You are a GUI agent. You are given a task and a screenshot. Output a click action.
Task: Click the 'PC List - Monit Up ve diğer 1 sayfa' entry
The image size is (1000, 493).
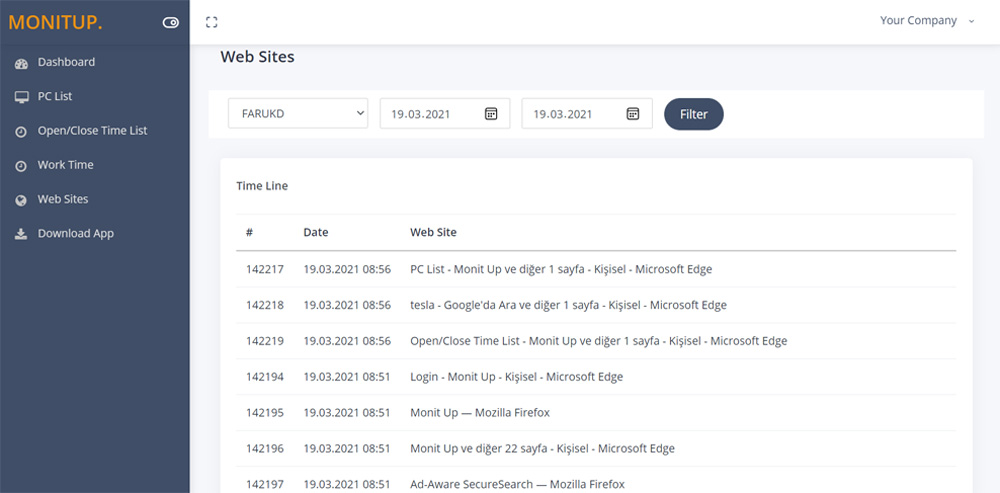(x=561, y=269)
